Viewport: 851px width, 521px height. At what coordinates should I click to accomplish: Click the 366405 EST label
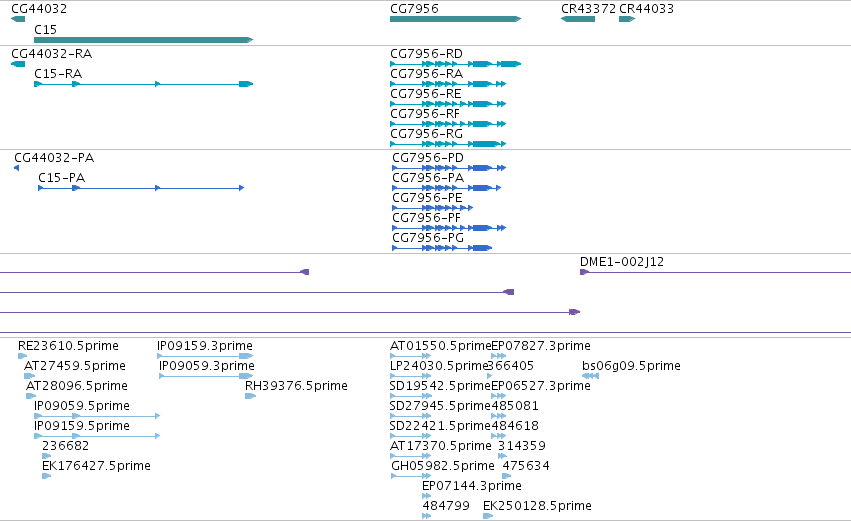[x=511, y=366]
